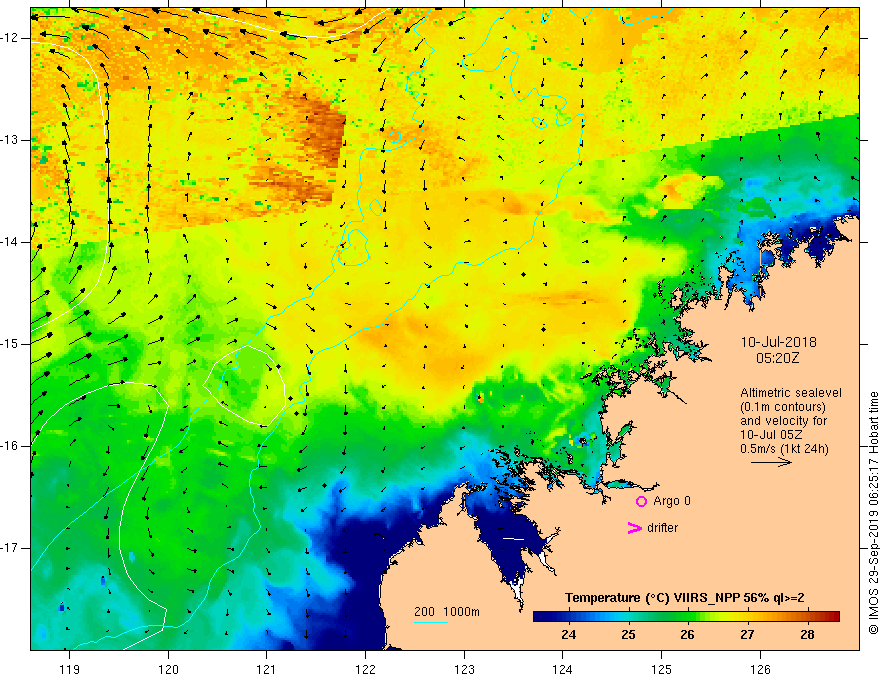Click the "05:20Z" time text

click(777, 357)
